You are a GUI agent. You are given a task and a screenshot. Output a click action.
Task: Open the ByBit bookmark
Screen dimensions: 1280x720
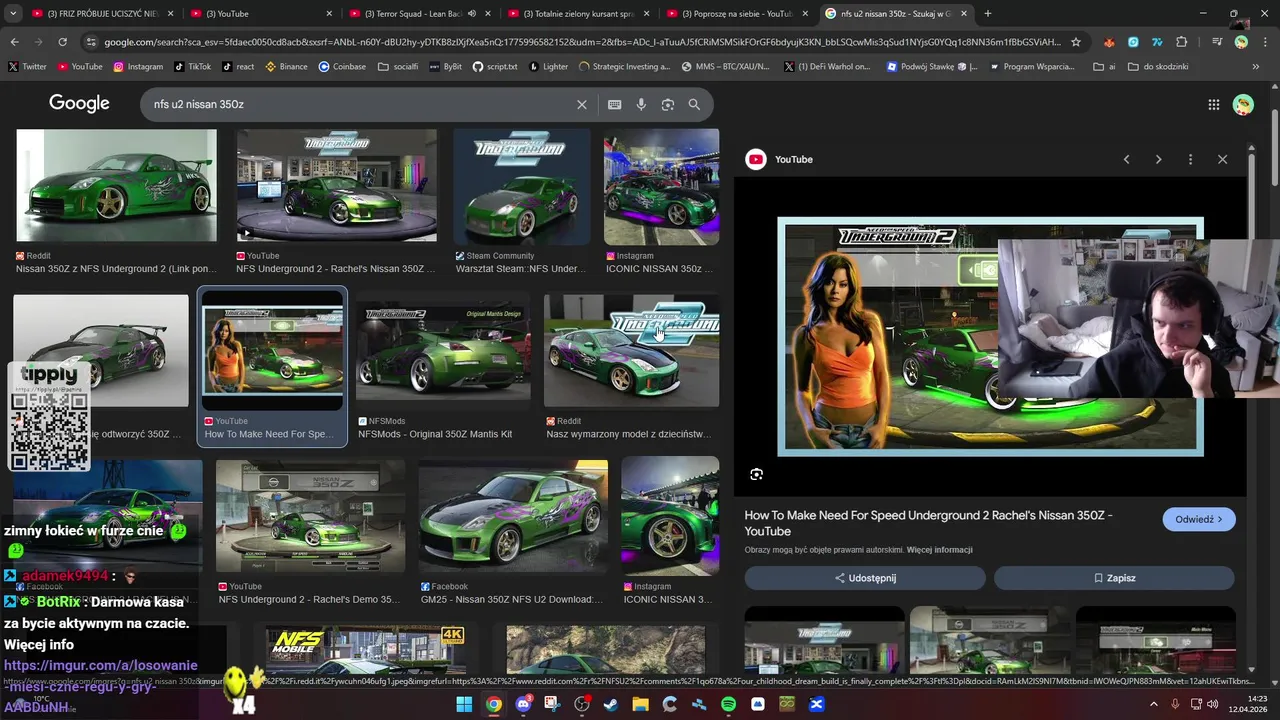445,67
